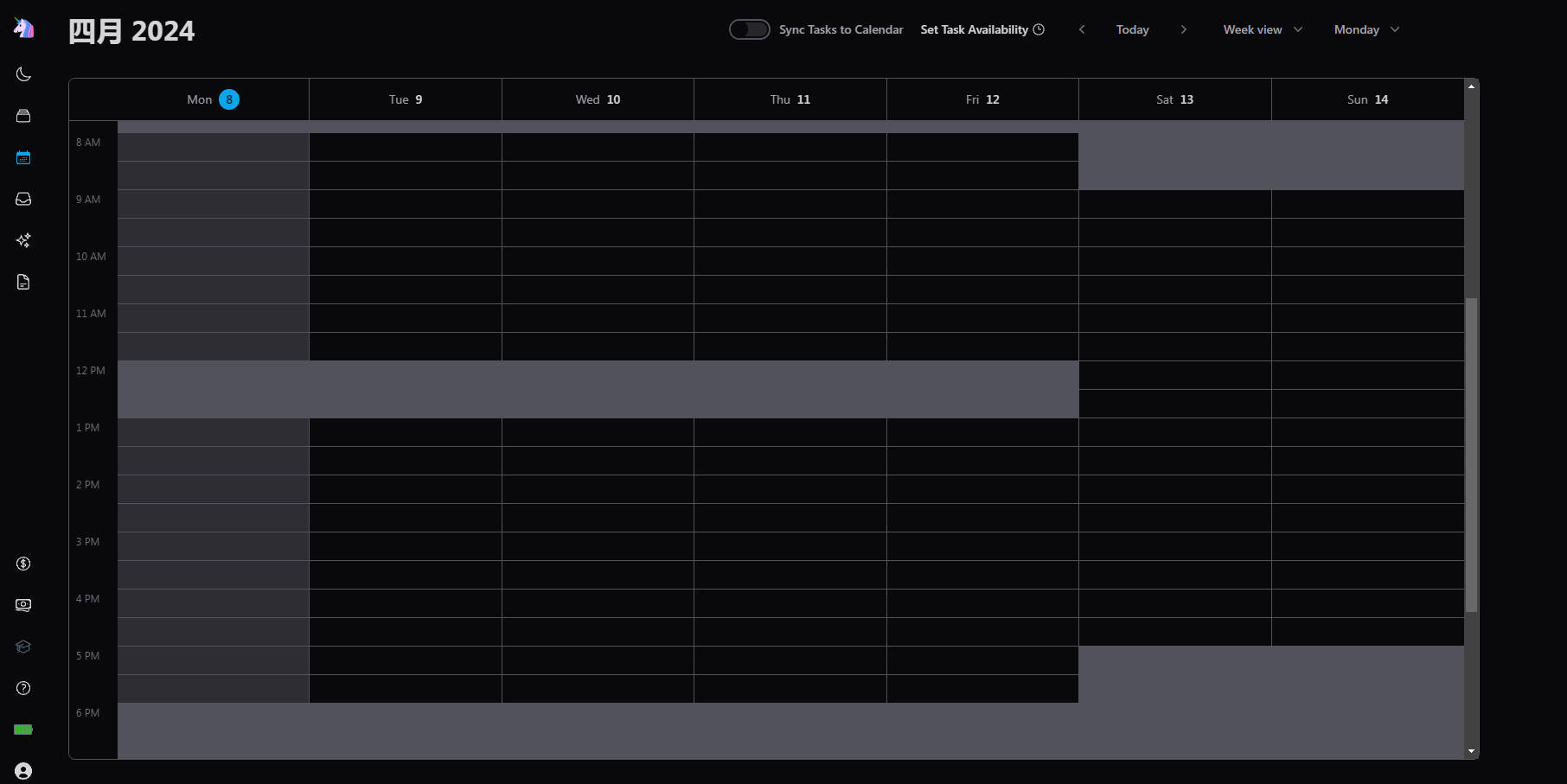Screen dimensions: 1567x784
Task: Open the document notes icon
Action: [23, 282]
